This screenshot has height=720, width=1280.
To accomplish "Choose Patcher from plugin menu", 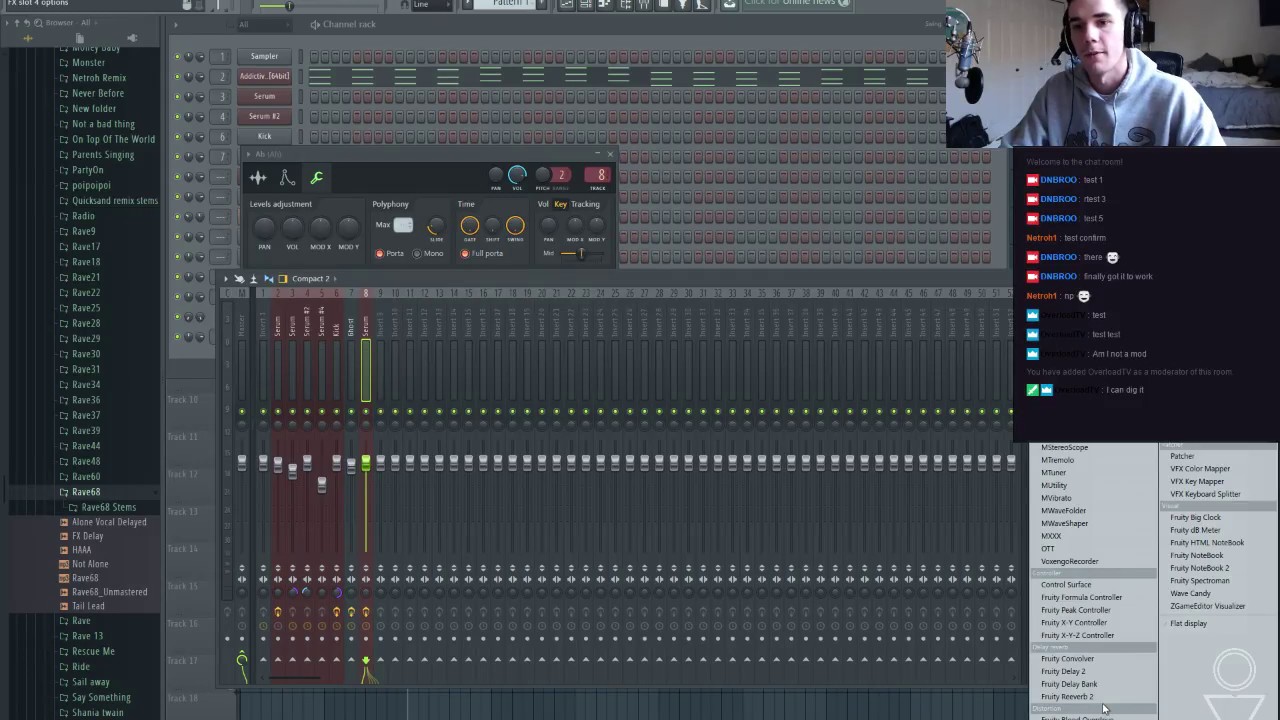I will (1182, 456).
